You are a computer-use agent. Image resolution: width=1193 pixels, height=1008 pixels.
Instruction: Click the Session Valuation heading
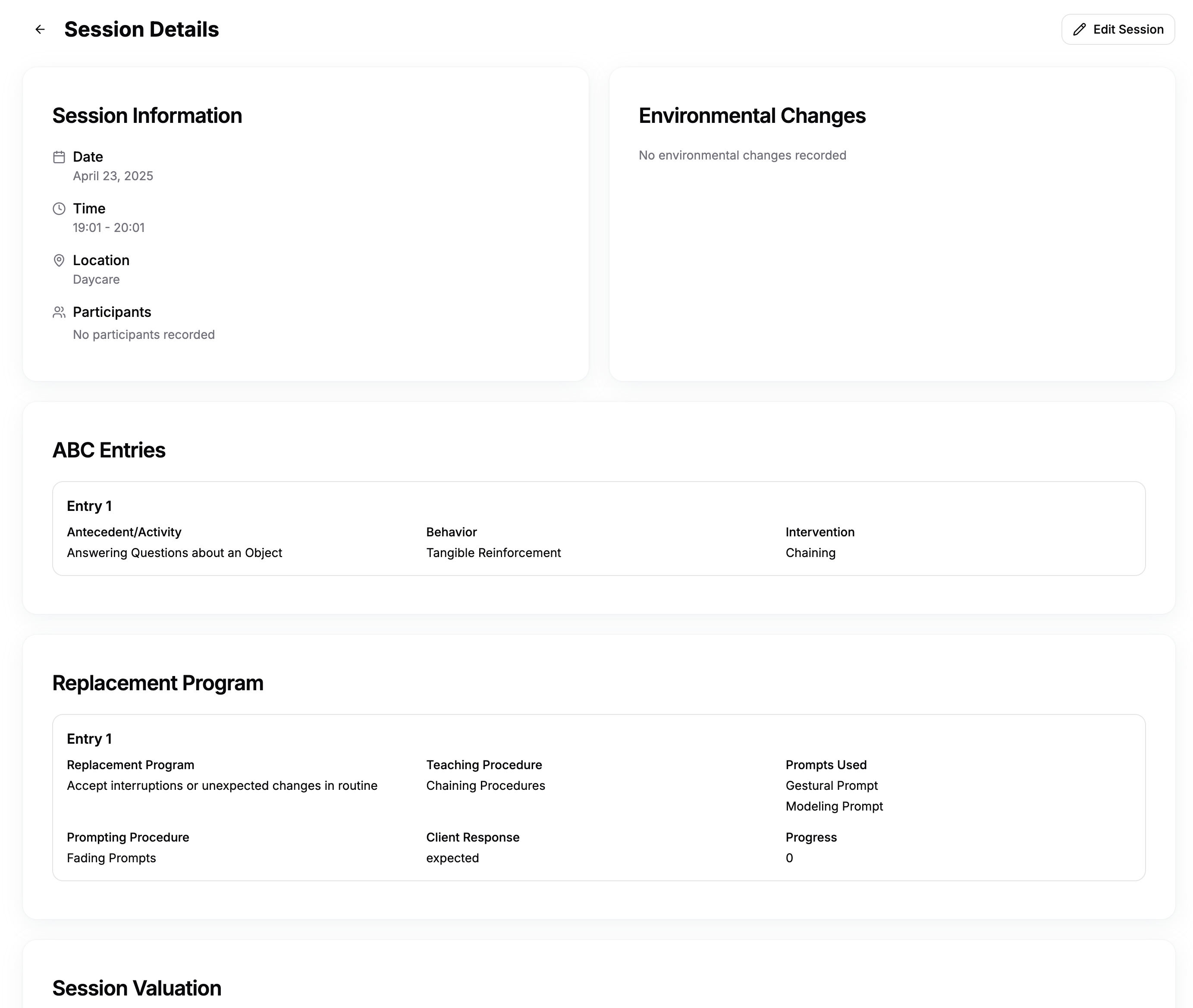click(x=137, y=988)
